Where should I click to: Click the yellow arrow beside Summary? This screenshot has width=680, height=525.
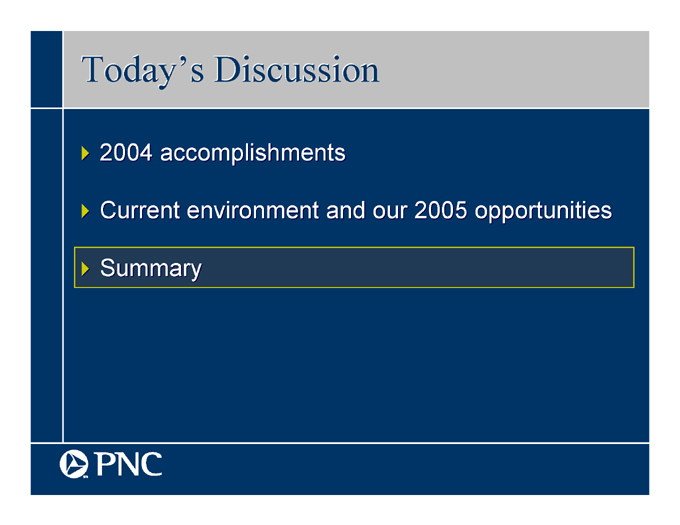85,269
